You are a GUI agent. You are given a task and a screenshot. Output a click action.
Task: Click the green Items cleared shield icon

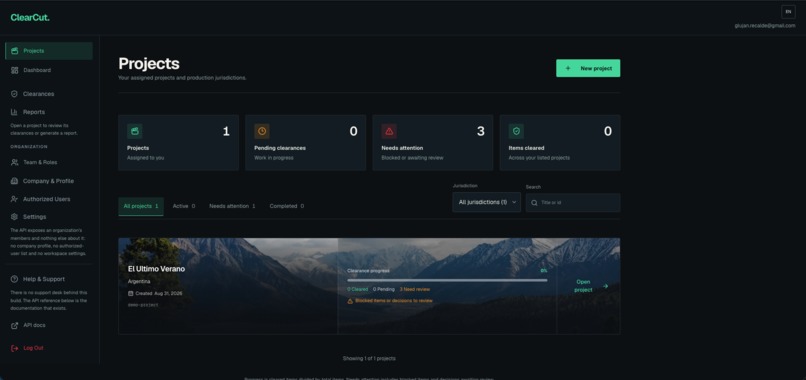click(516, 131)
